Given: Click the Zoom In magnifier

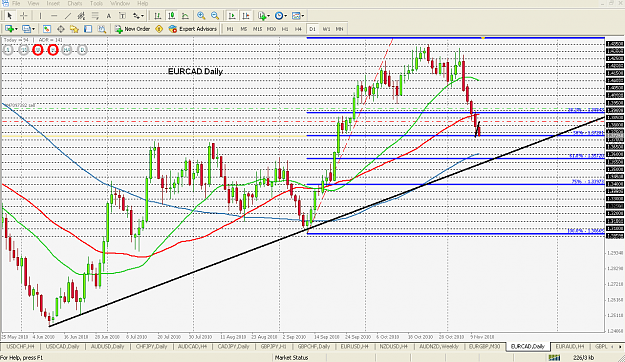Looking at the screenshot, I should click(x=201, y=16).
